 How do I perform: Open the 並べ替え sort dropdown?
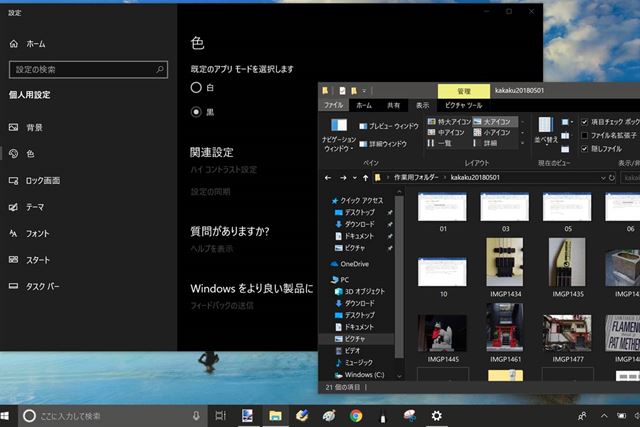546,131
